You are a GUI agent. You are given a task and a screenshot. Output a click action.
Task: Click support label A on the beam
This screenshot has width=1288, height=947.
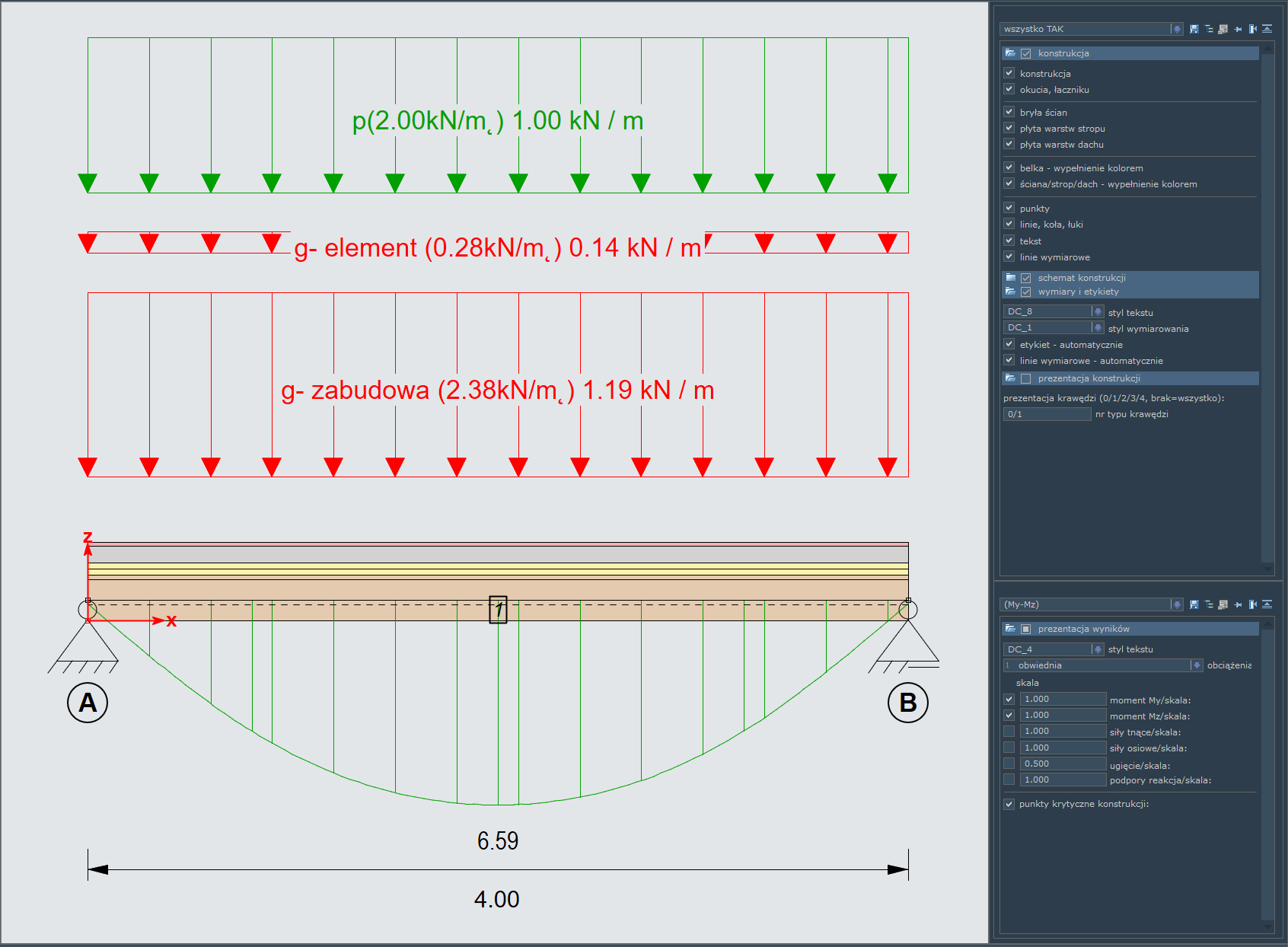(88, 702)
